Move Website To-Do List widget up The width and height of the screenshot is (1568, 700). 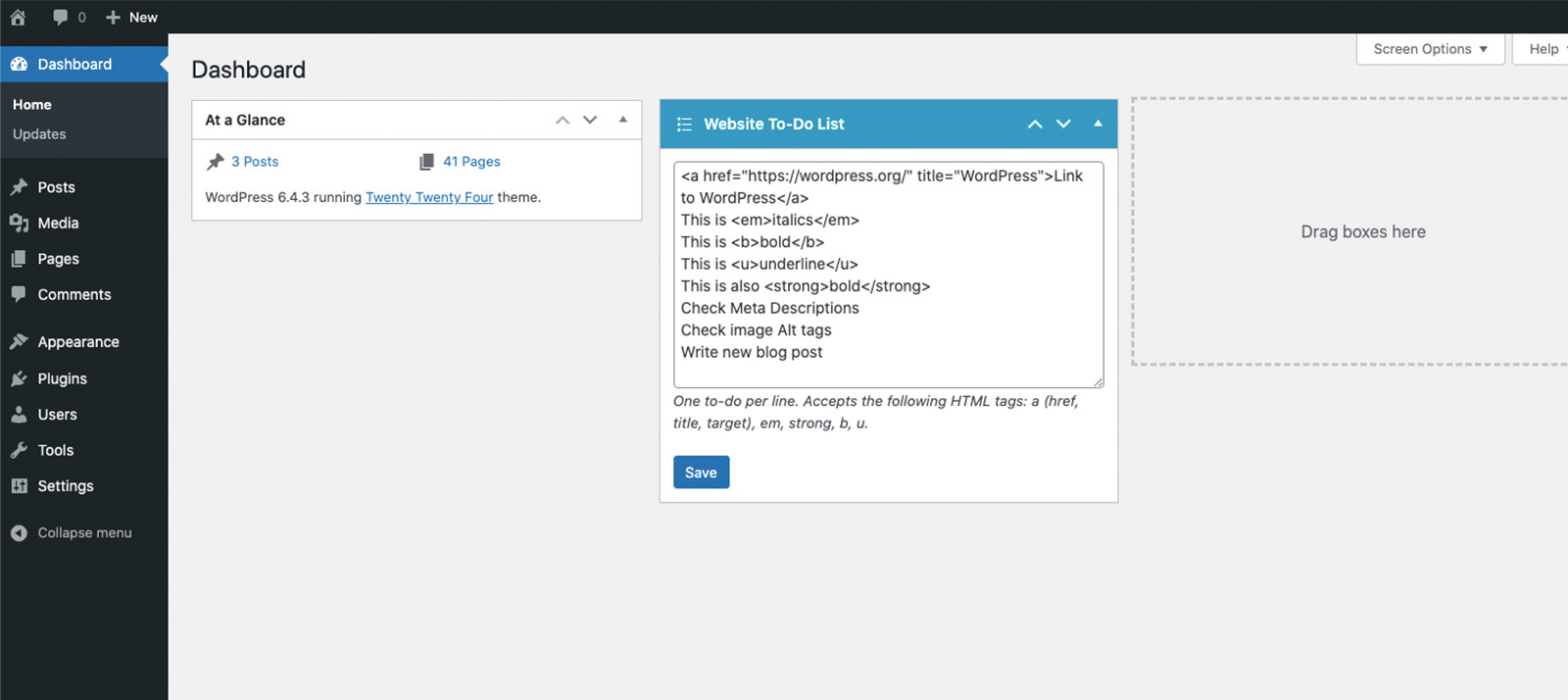pyautogui.click(x=1035, y=124)
